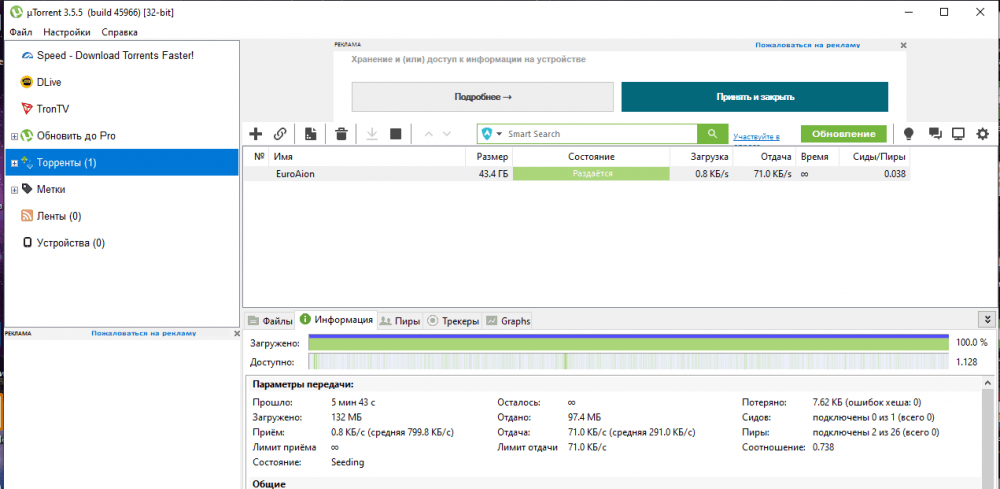Viewport: 1000px width, 489px height.
Task: Click the Обновление green button
Action: tap(843, 134)
